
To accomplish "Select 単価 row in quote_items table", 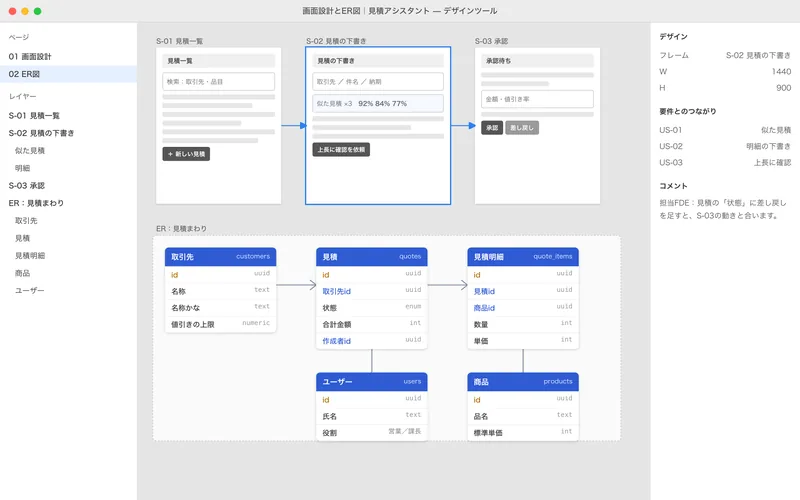I will [x=523, y=341].
